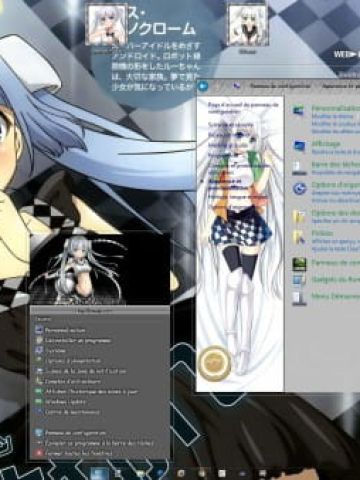Click the highlighted Control Panel taskbar button
Viewport: 360px width, 480px height.
[99, 473]
